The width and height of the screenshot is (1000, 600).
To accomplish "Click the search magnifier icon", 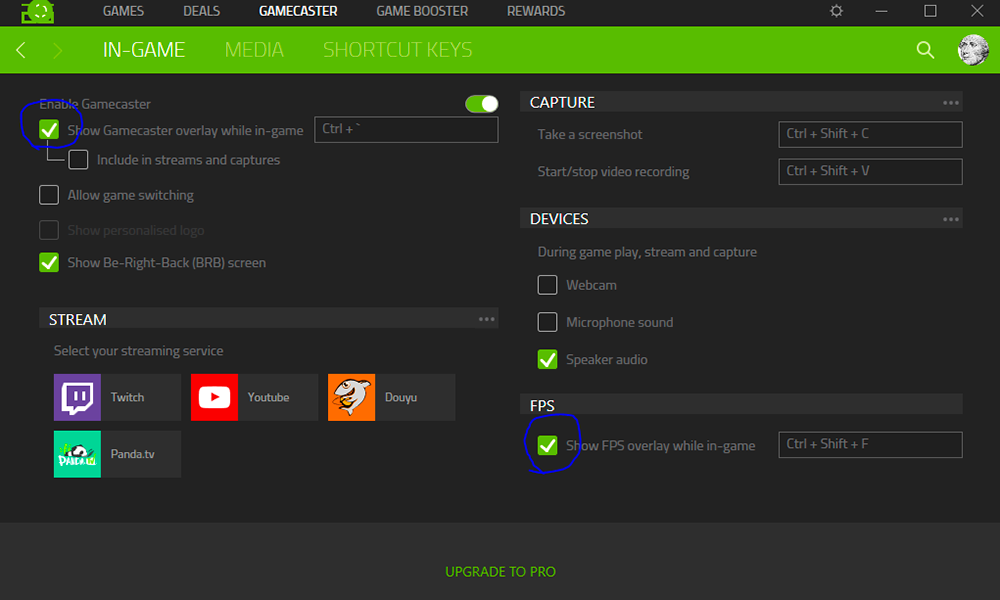I will [x=925, y=50].
